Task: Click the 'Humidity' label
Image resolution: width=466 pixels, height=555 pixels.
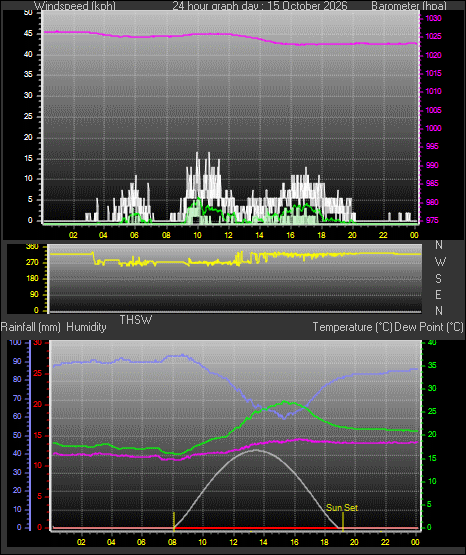Action: coord(86,327)
